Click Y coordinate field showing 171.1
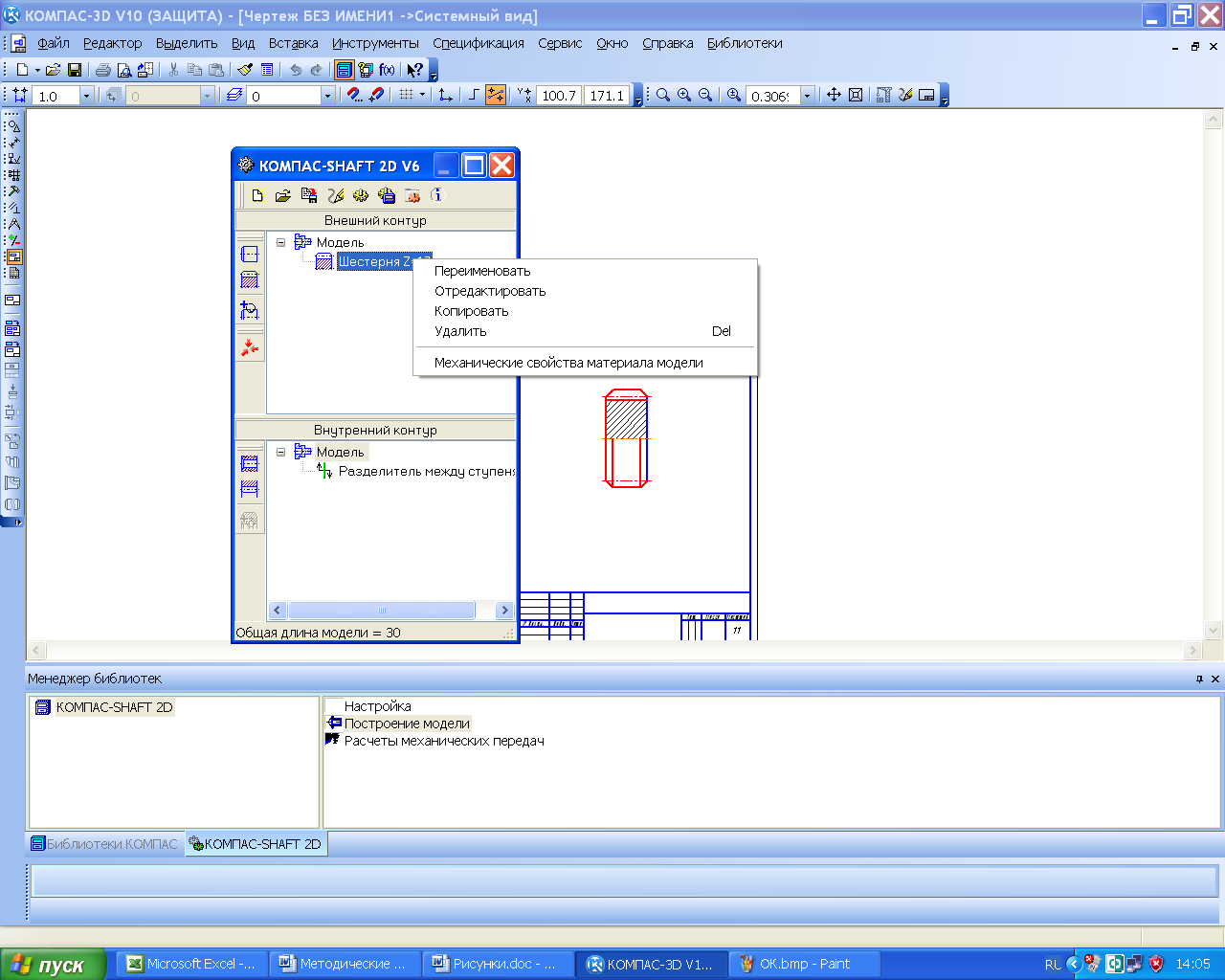This screenshot has height=980, width=1225. pos(607,96)
